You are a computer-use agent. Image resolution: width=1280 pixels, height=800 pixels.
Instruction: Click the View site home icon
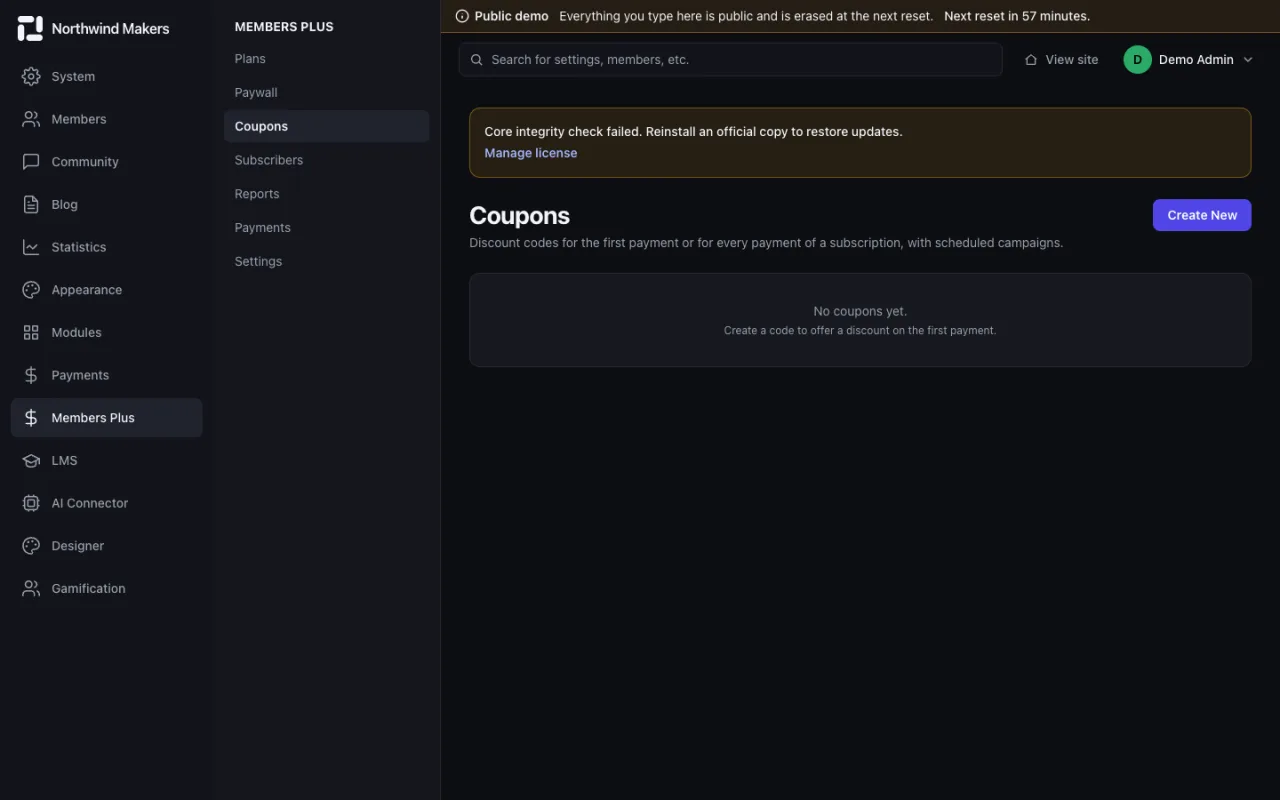(x=1031, y=60)
